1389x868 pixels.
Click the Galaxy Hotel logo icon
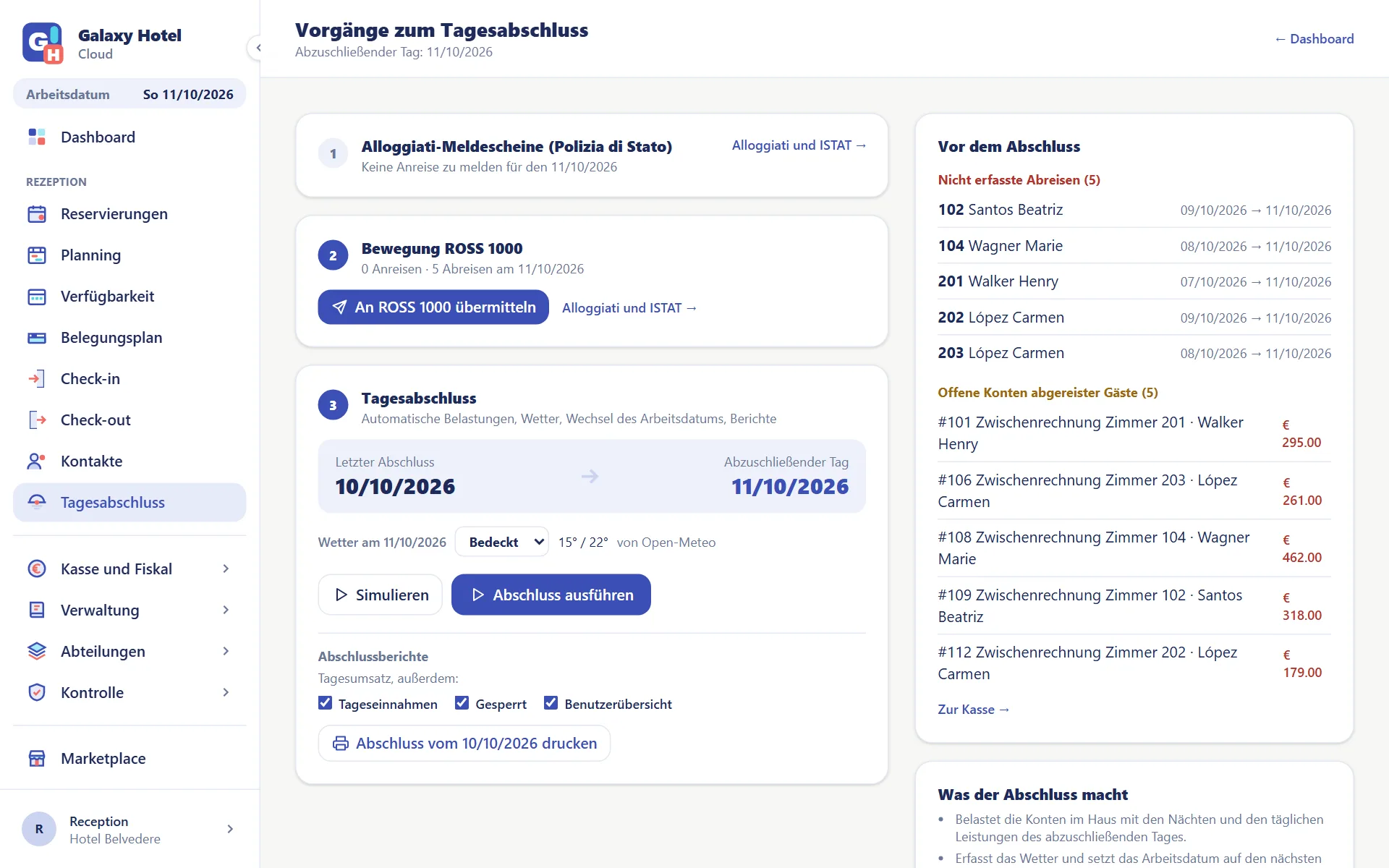pos(43,43)
